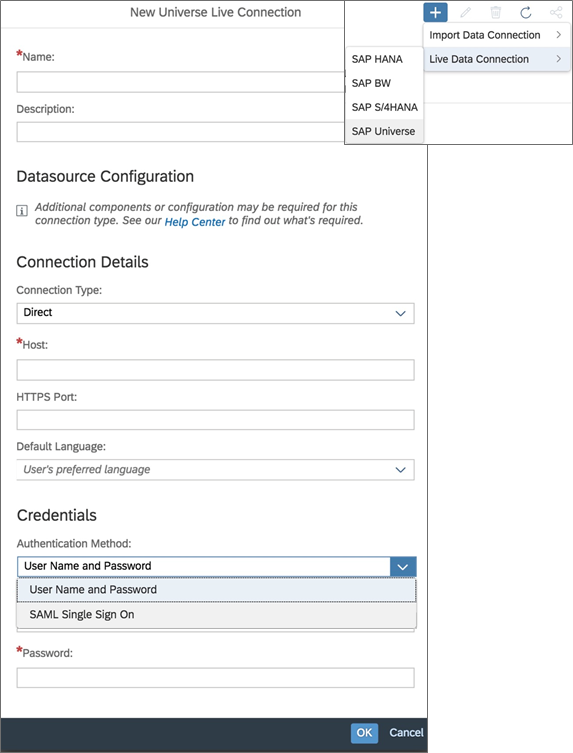Click the refresh connections icon
Screen dimensions: 573x753
click(526, 12)
